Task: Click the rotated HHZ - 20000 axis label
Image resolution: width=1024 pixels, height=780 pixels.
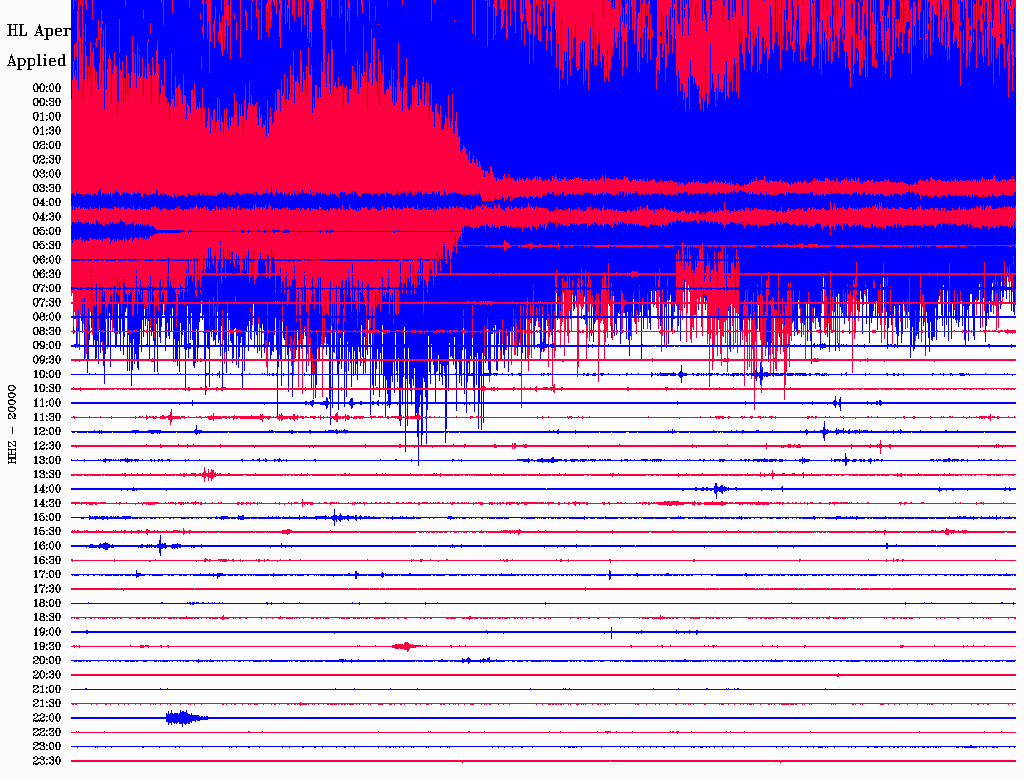Action: tap(12, 425)
